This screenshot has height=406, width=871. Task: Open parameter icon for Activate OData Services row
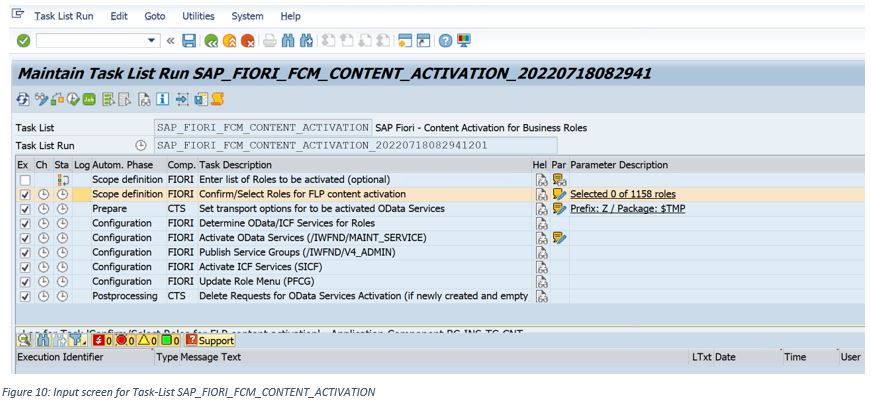[x=559, y=238]
